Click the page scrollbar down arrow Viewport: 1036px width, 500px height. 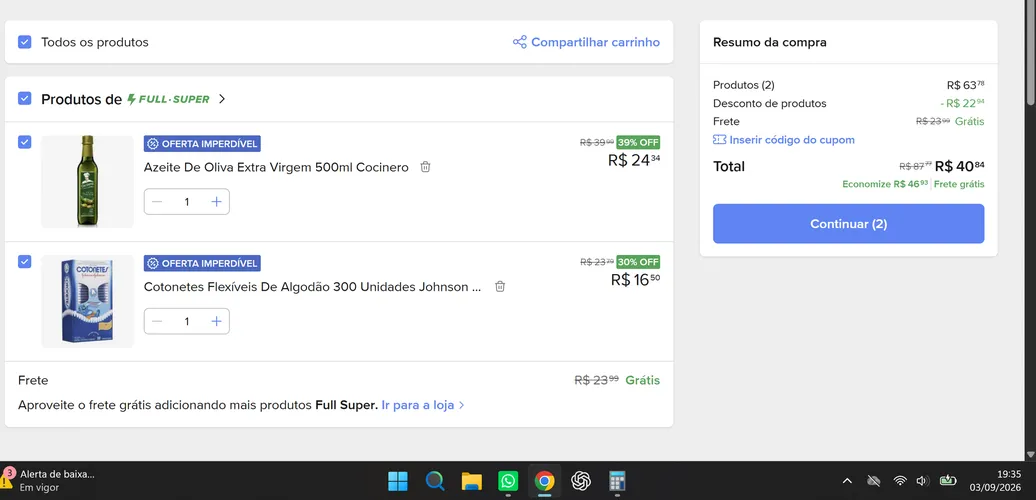1030,454
